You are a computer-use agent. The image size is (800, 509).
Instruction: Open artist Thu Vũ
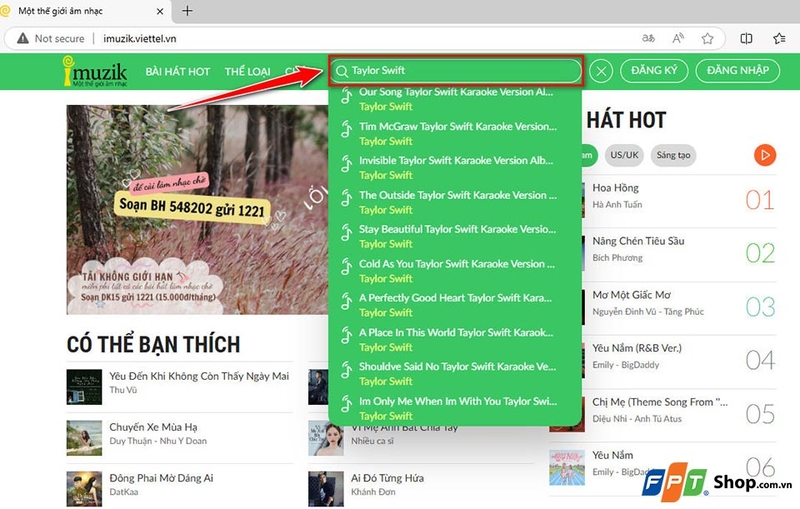[123, 390]
